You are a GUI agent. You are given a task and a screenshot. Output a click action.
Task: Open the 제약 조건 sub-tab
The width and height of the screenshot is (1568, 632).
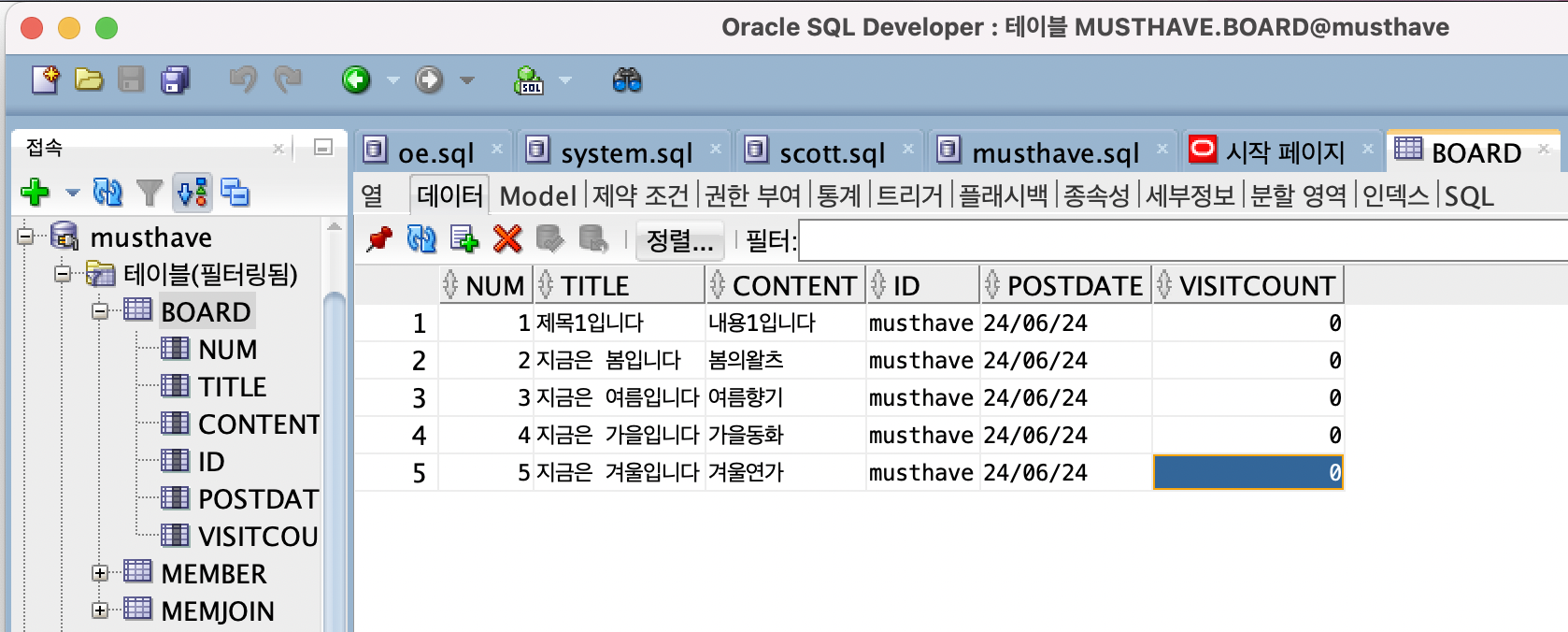tap(641, 195)
